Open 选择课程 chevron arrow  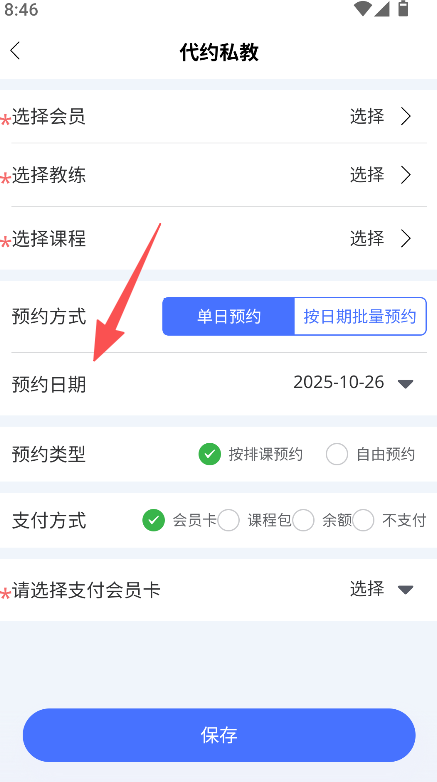coord(406,239)
